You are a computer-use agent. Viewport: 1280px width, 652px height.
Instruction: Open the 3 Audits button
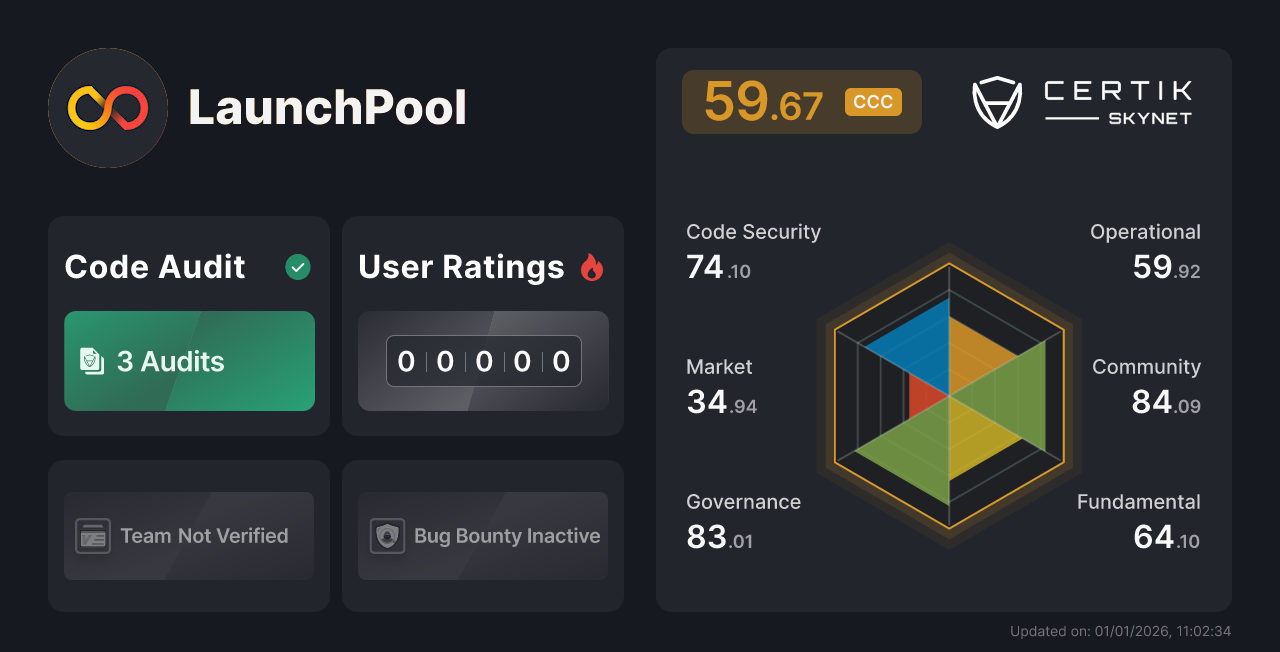click(x=189, y=361)
